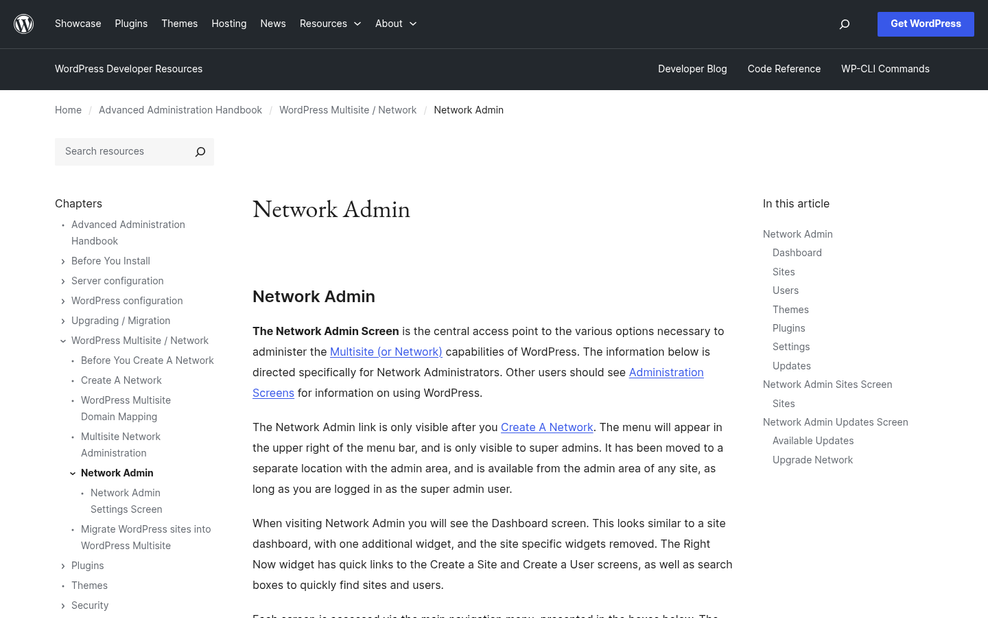Open the Code Reference link
This screenshot has width=988, height=618.
(x=784, y=69)
